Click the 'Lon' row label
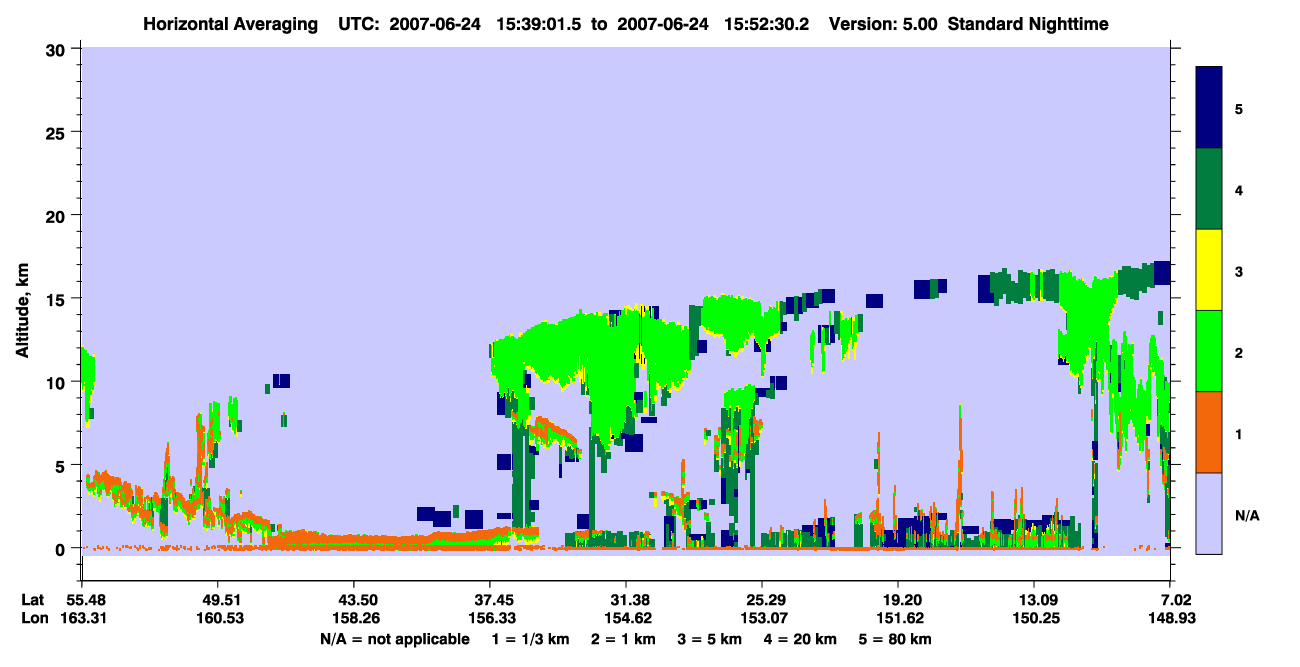The height and width of the screenshot is (667, 1300). coord(34,618)
